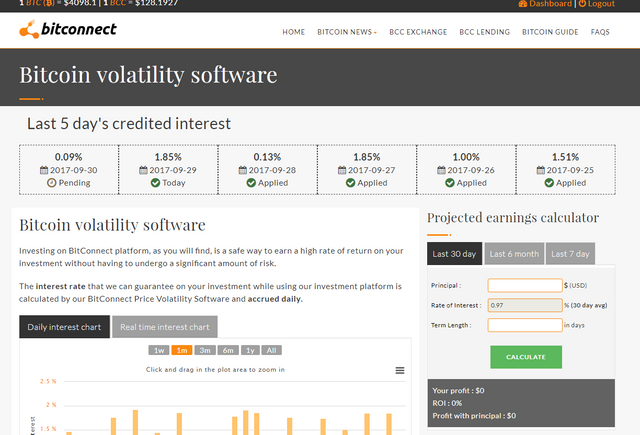Set chart range to 3m
This screenshot has width=640, height=435.
(205, 350)
